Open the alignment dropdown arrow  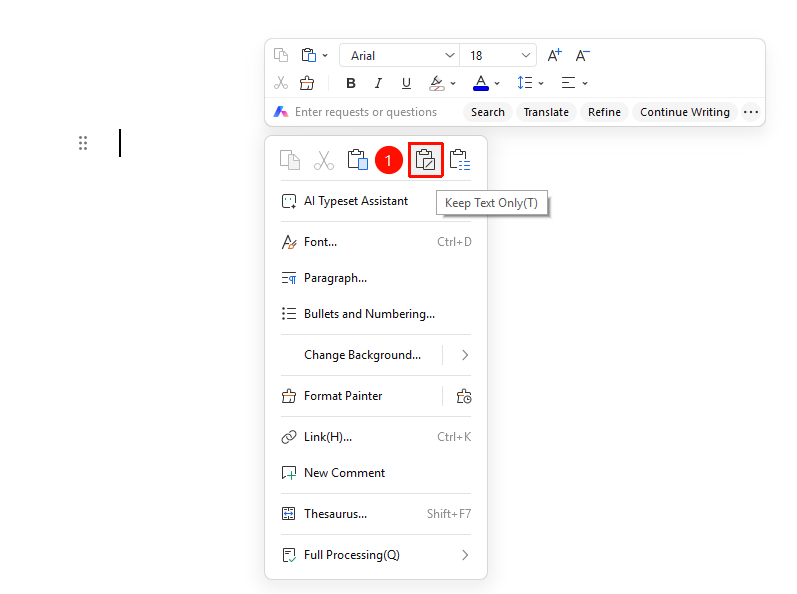tap(585, 83)
